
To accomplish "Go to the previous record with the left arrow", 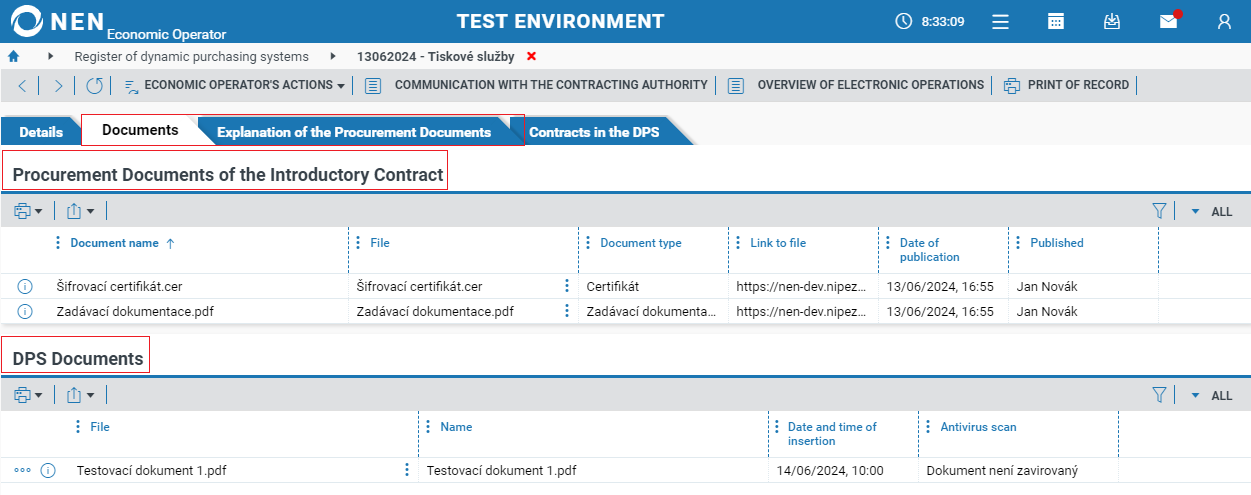I will [x=22, y=85].
